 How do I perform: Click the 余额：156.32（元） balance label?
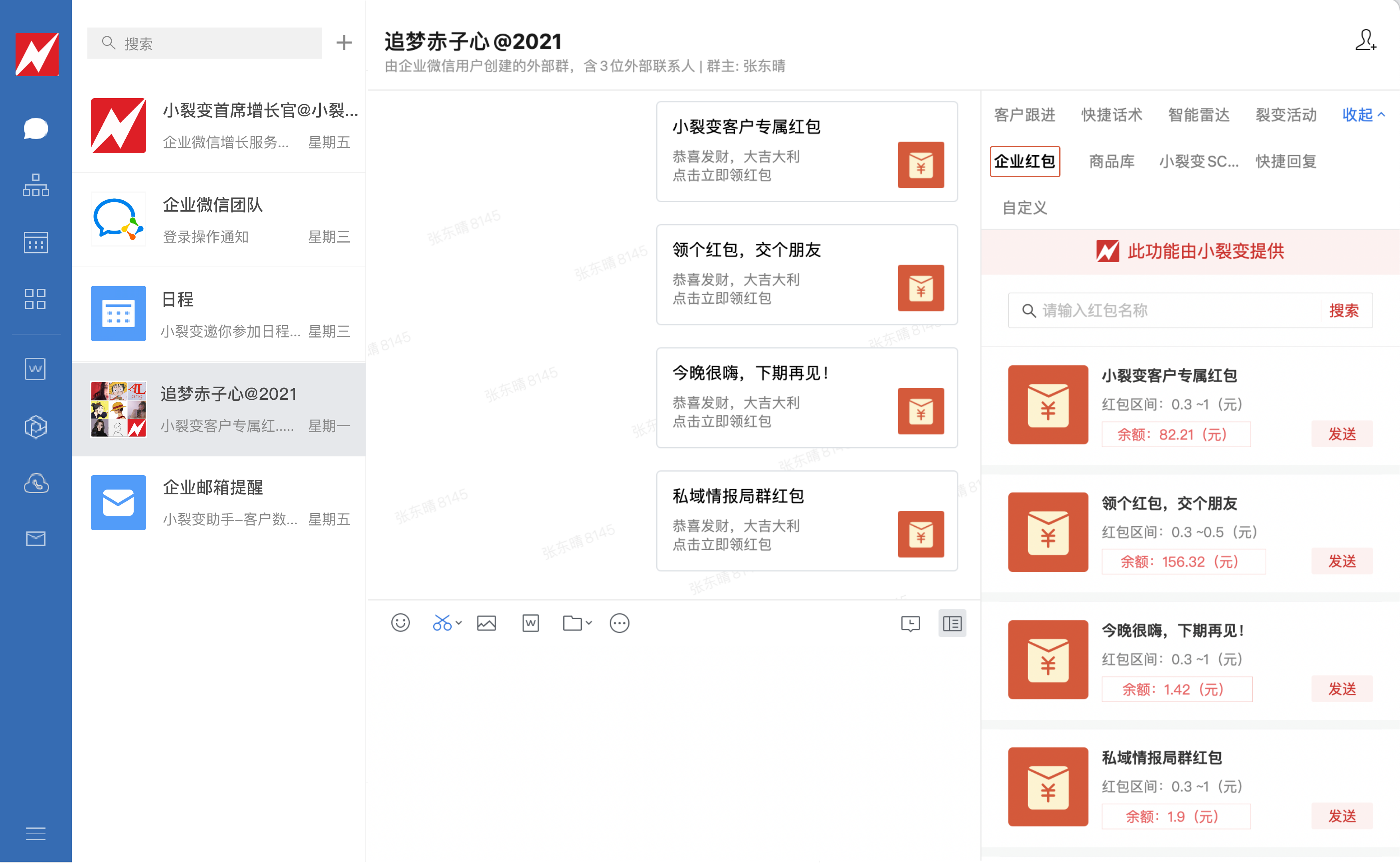(x=1183, y=562)
